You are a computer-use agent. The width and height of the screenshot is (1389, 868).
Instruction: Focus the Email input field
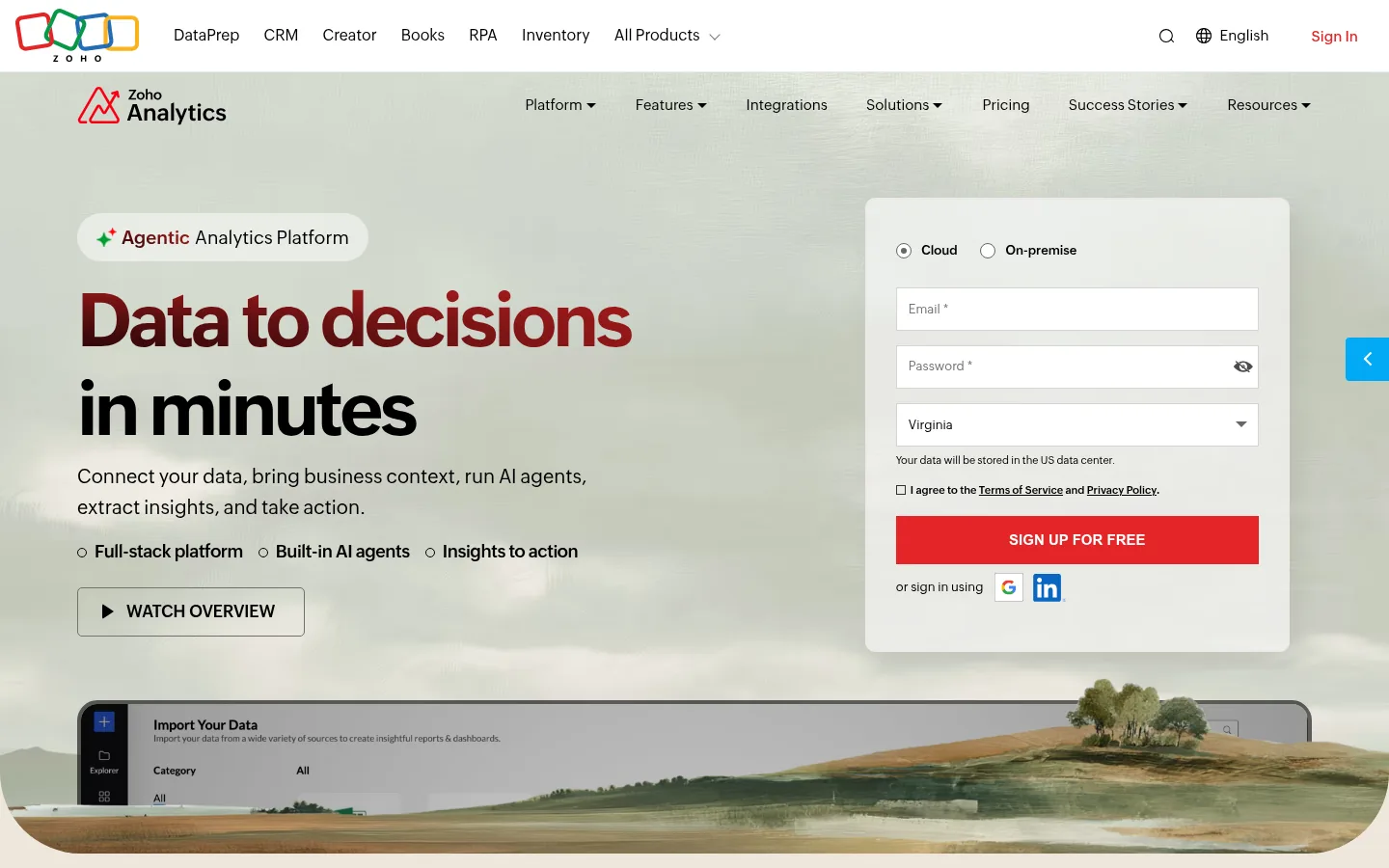point(1076,310)
